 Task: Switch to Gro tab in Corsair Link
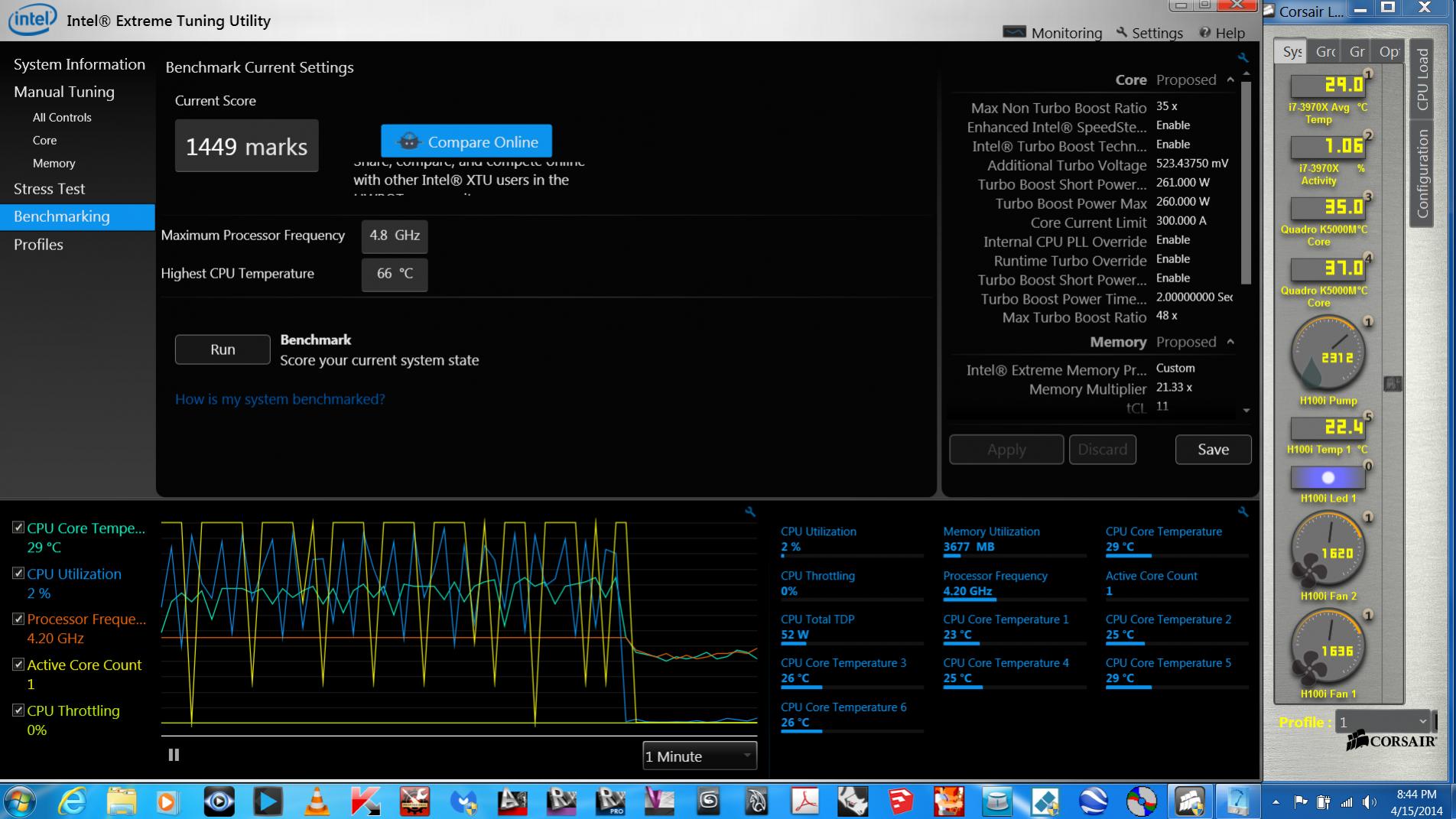point(1325,51)
